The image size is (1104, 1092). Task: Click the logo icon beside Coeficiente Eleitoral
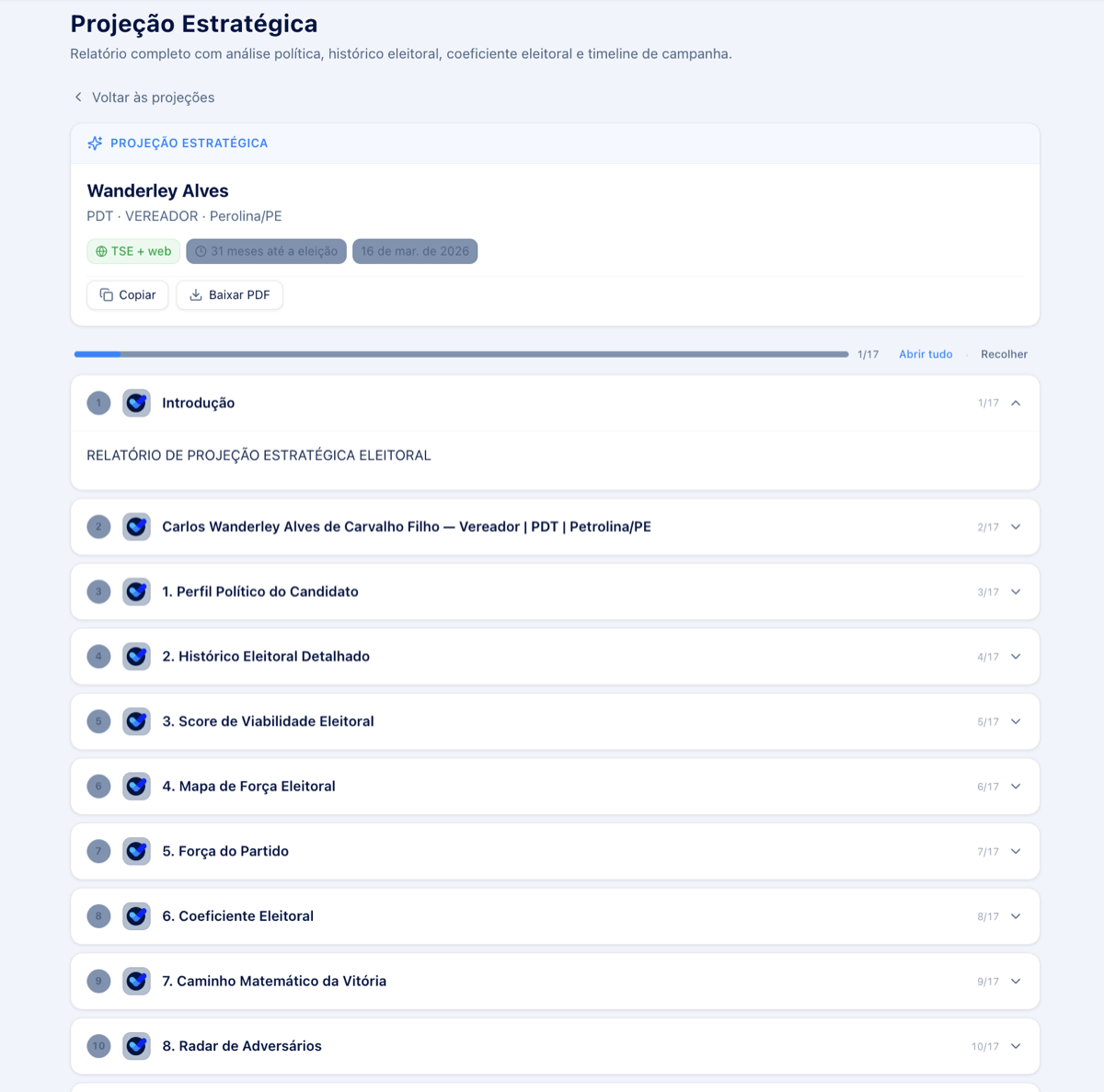tap(136, 916)
